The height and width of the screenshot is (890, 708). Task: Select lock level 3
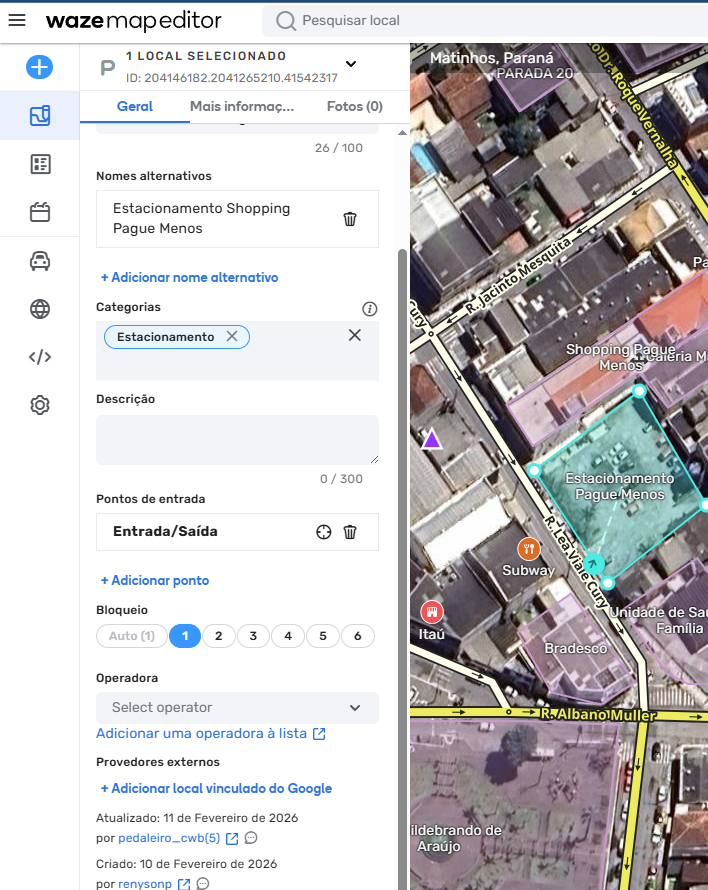tap(253, 636)
